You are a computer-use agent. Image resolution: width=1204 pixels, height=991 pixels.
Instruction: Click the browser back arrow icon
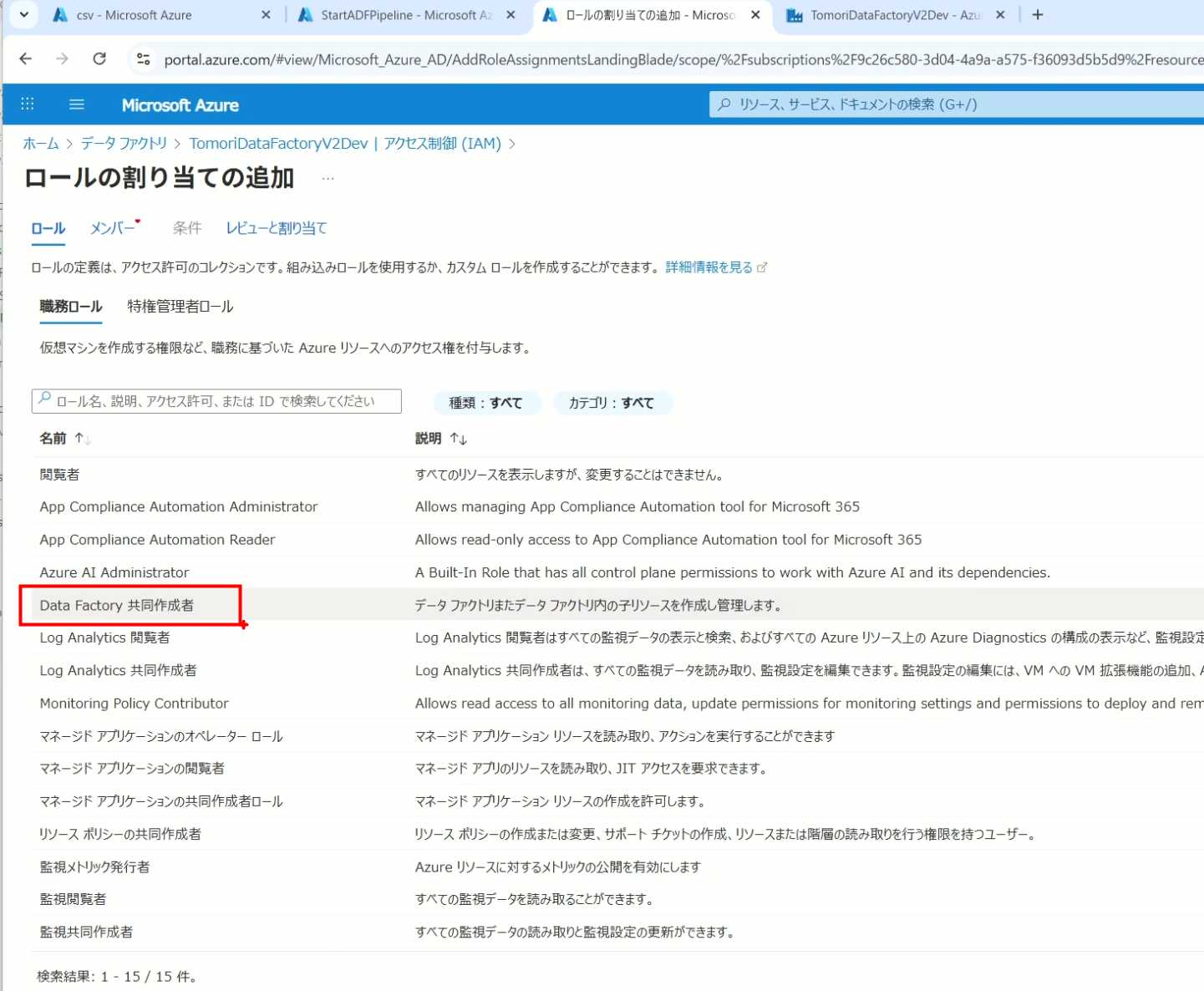pos(26,58)
